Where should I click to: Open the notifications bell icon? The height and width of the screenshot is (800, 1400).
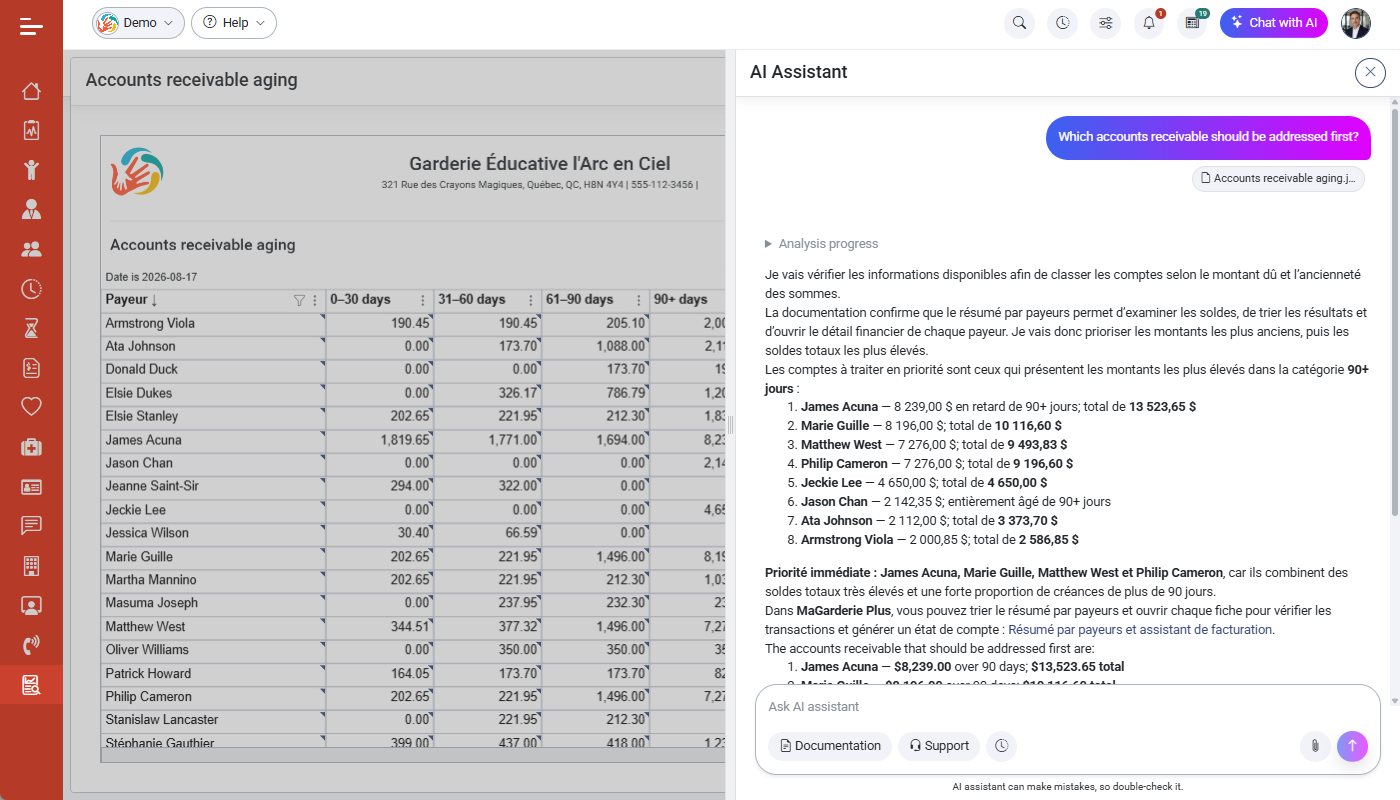[1149, 23]
